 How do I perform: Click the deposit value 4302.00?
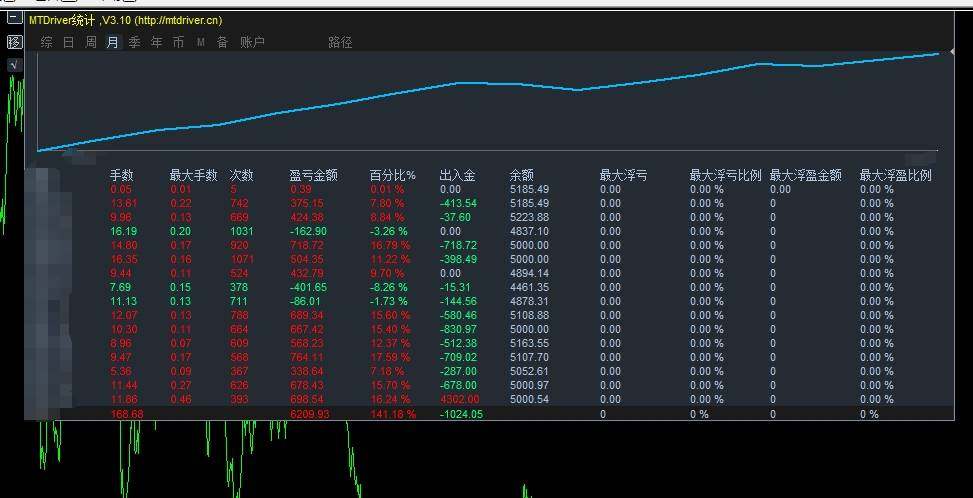[x=459, y=399]
